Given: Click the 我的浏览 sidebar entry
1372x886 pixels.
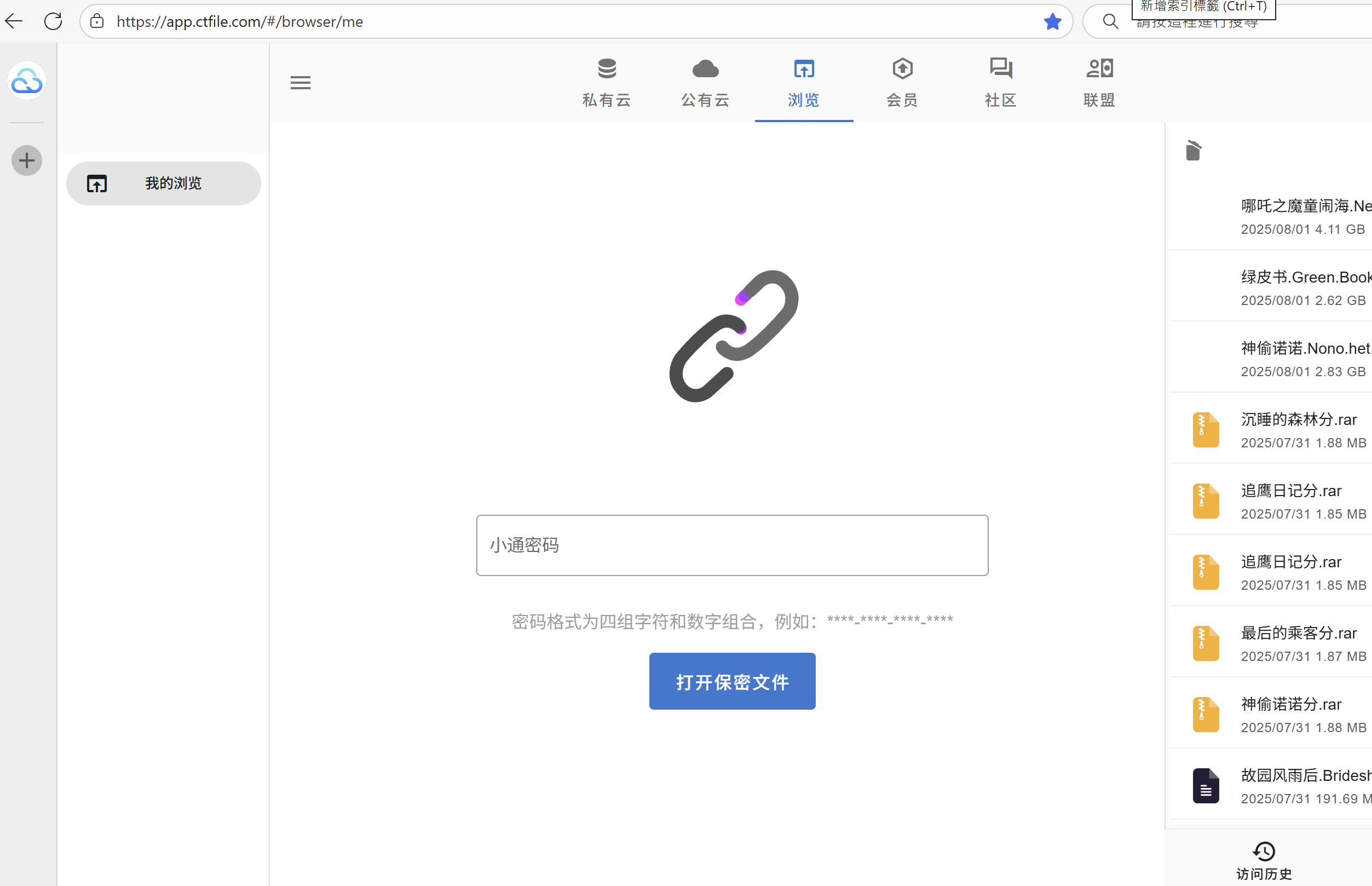Looking at the screenshot, I should (x=164, y=183).
